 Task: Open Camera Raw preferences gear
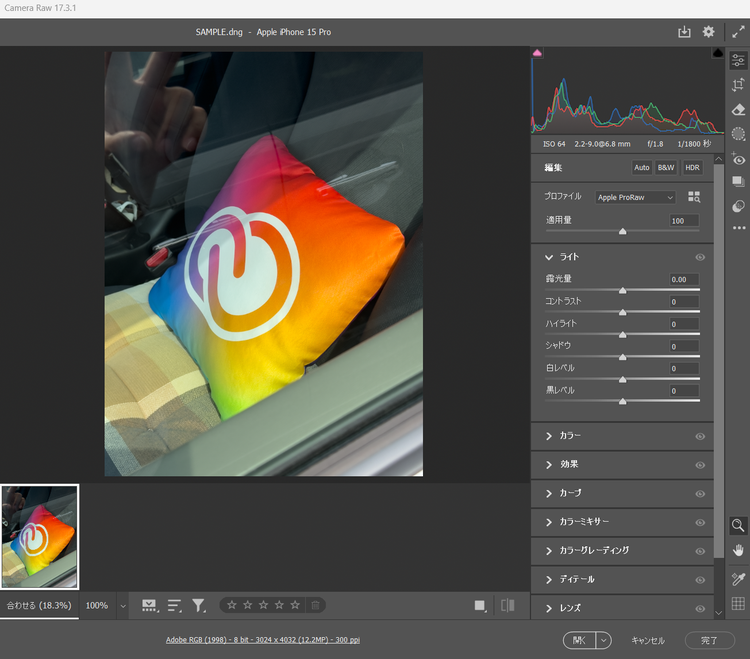[x=708, y=32]
